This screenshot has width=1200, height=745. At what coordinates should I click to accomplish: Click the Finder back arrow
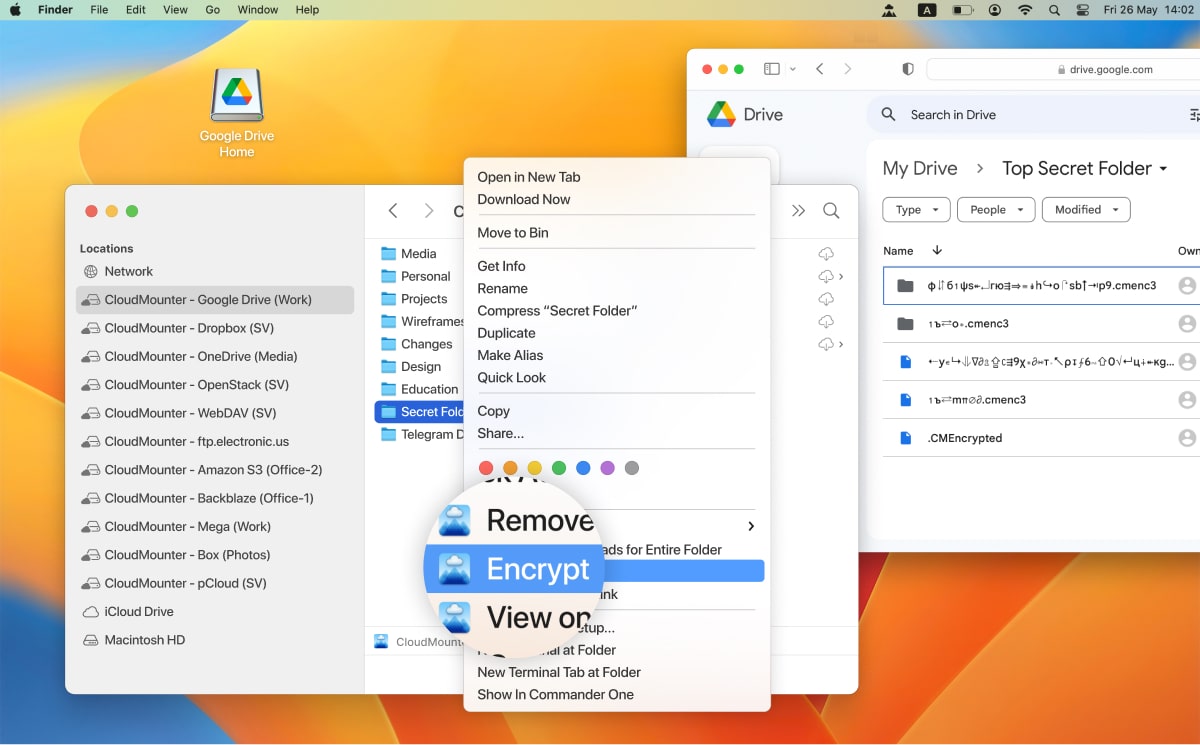tap(393, 211)
